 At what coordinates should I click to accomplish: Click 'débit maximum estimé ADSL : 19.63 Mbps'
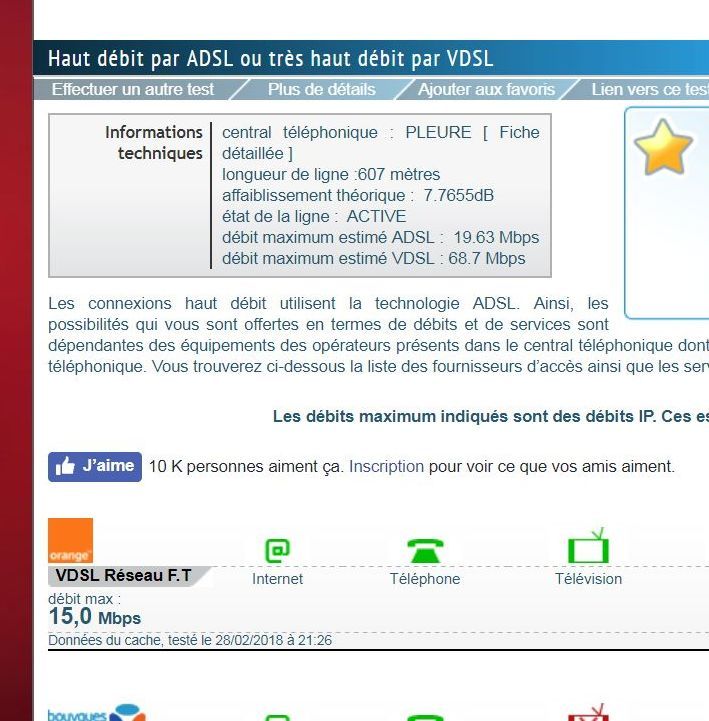[x=381, y=237]
